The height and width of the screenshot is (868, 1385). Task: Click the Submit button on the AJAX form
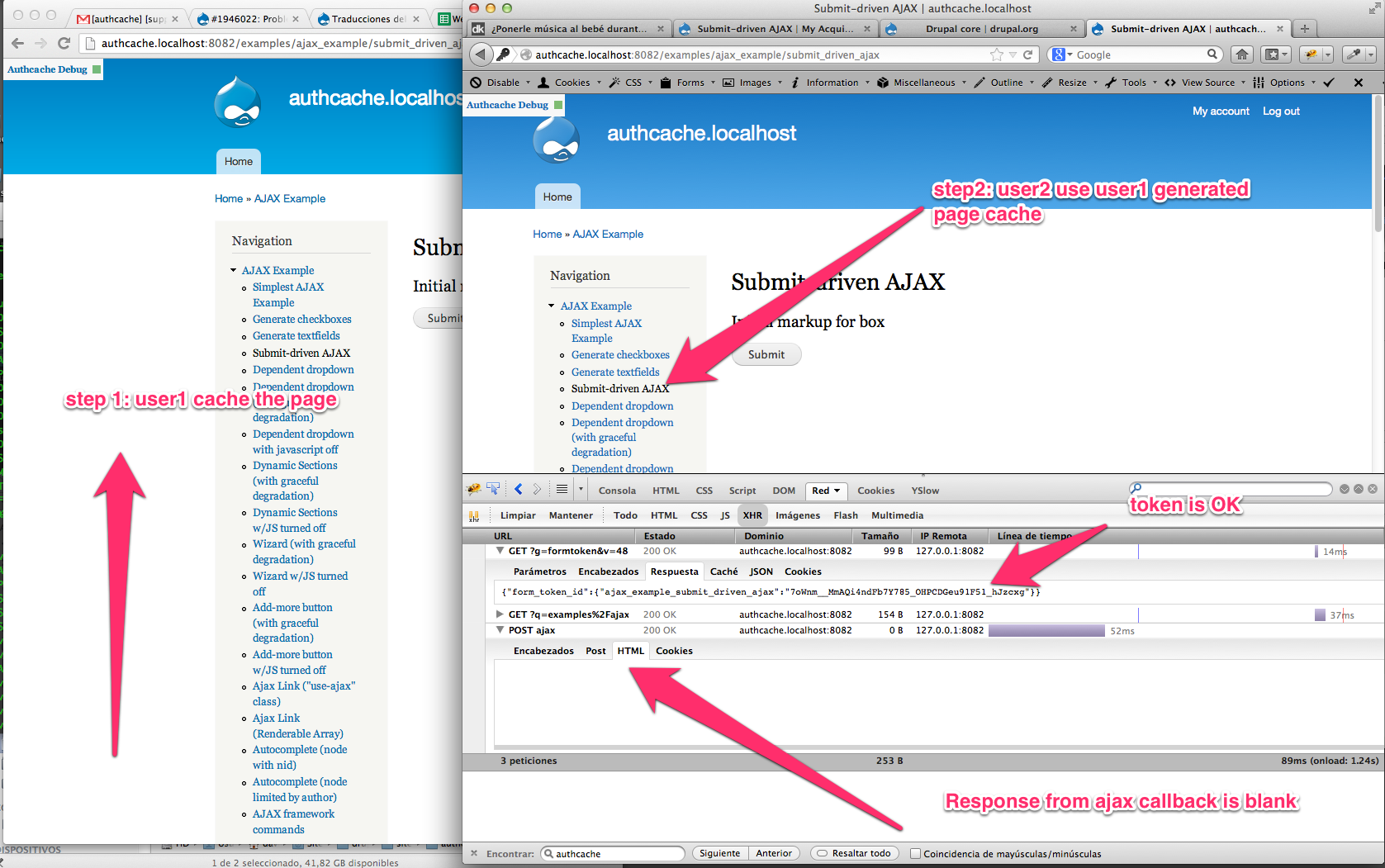[766, 354]
